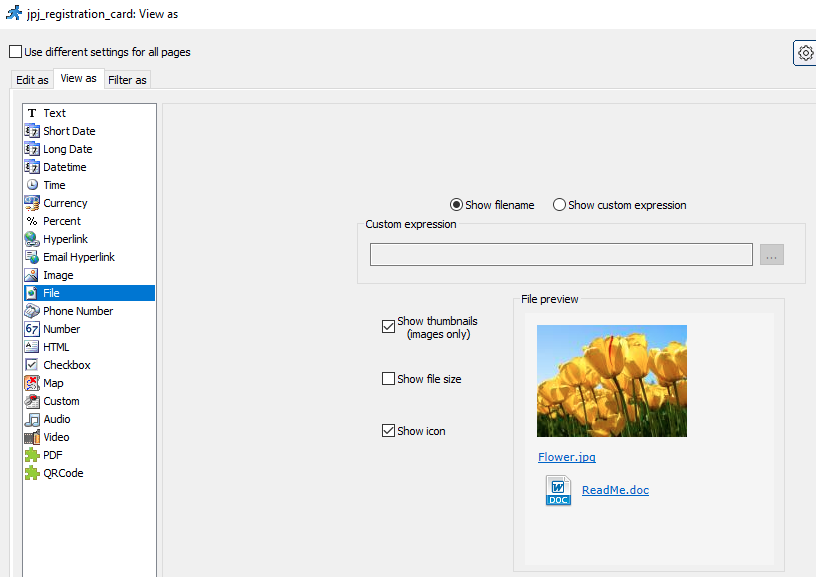
Task: Choose Show filename radio option
Action: [457, 205]
